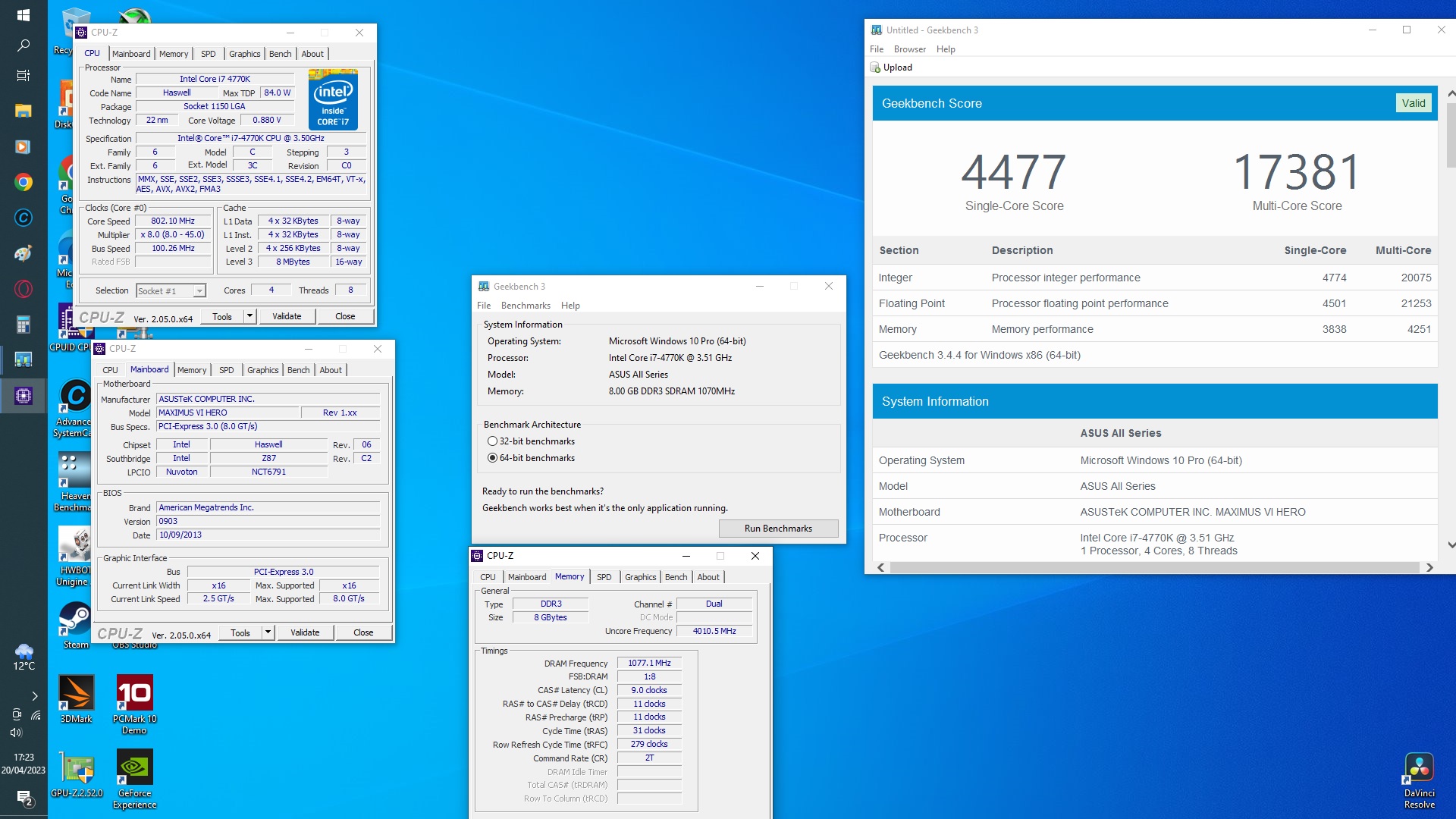Select the GPU-Z desktop shortcut
This screenshot has height=819, width=1456.
77,773
